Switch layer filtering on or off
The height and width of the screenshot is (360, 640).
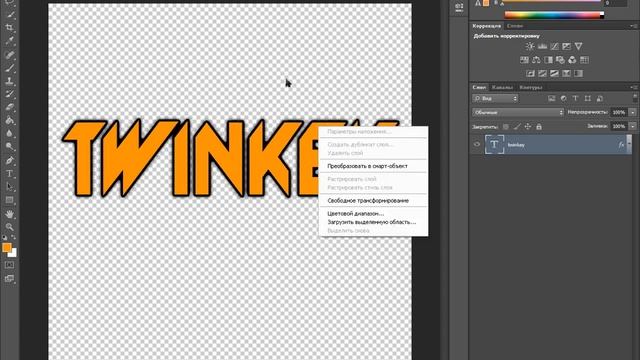tap(635, 98)
